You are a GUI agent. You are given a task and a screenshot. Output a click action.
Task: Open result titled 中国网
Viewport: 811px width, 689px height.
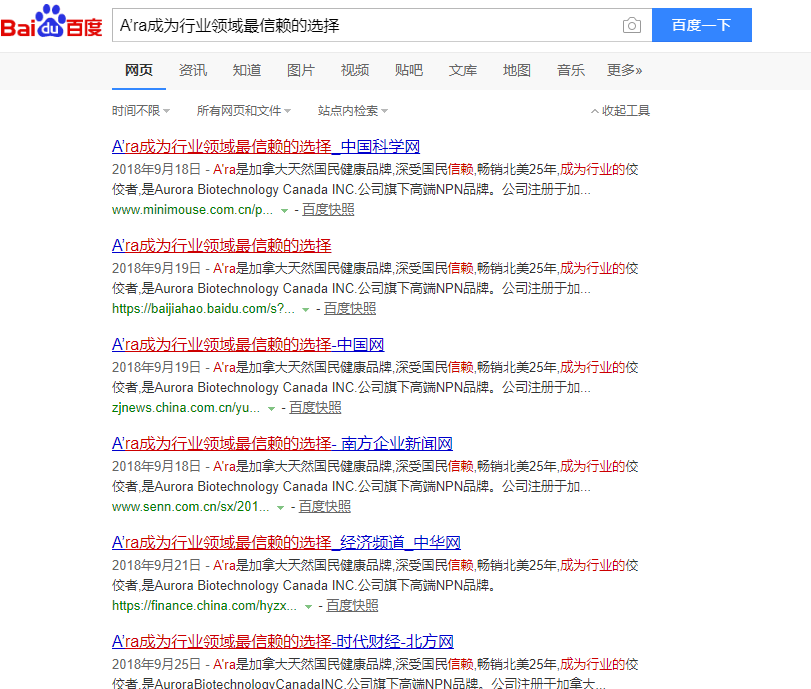(248, 344)
